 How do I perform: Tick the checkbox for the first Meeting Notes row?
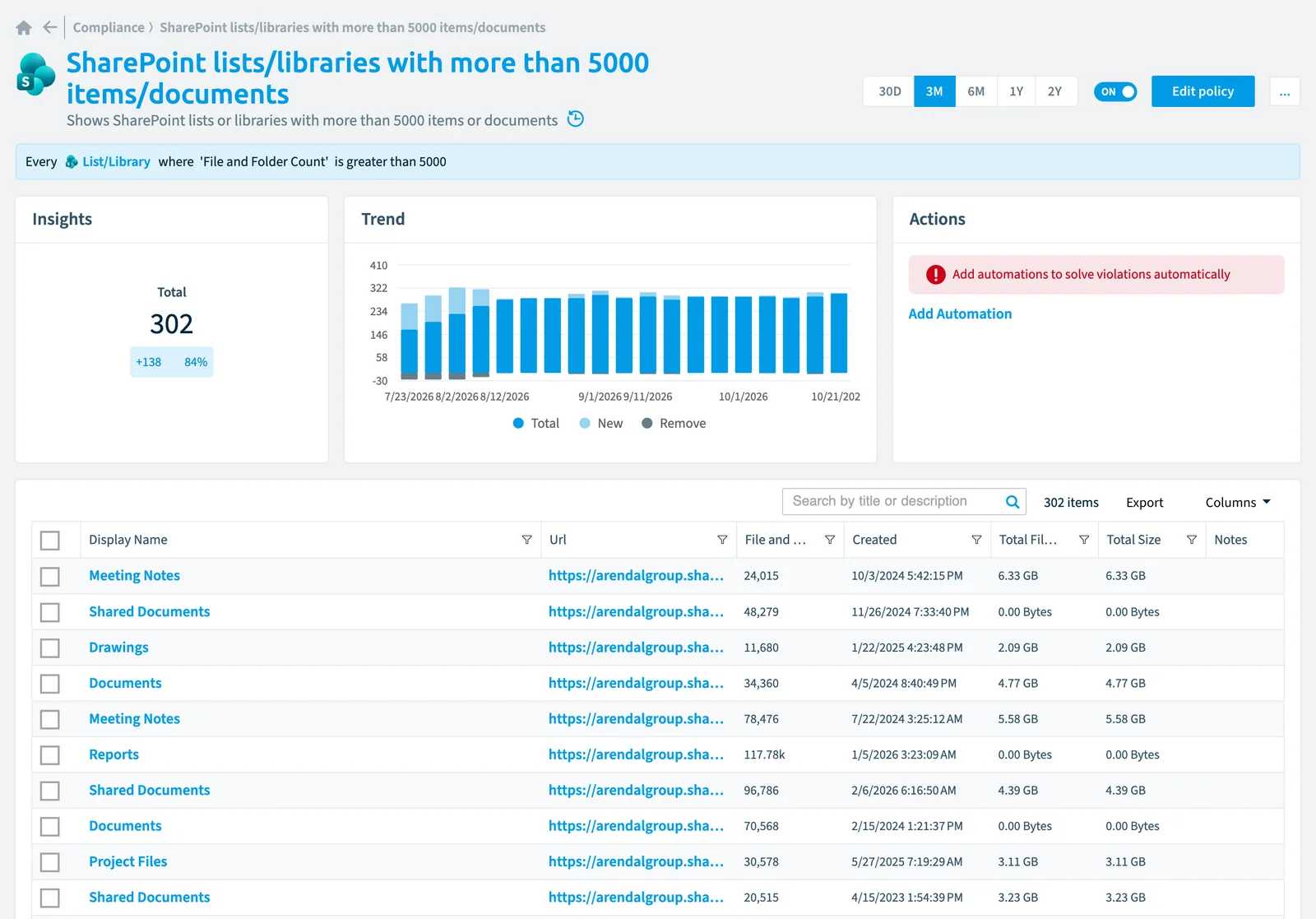click(50, 577)
